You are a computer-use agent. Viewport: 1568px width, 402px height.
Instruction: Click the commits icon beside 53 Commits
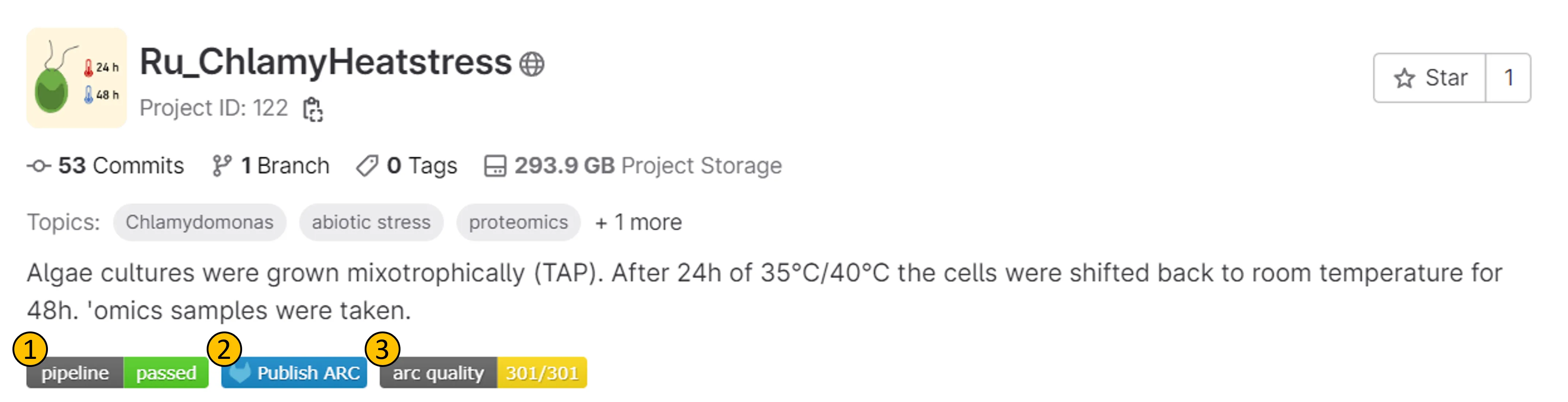(x=39, y=166)
